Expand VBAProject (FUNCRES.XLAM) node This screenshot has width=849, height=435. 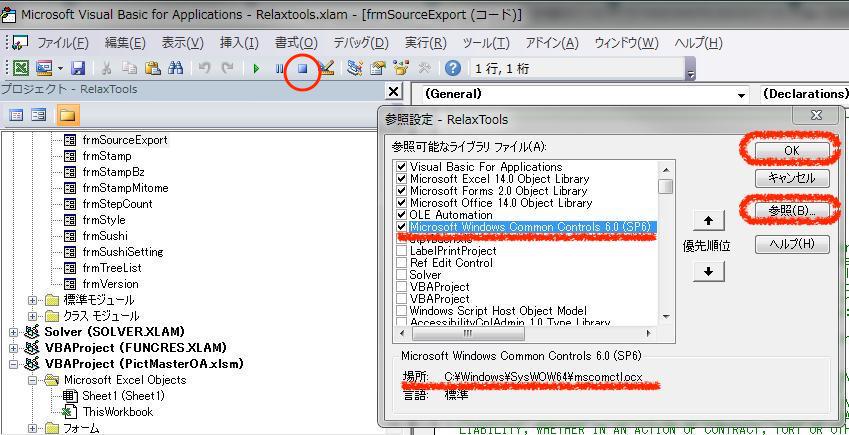[x=13, y=348]
